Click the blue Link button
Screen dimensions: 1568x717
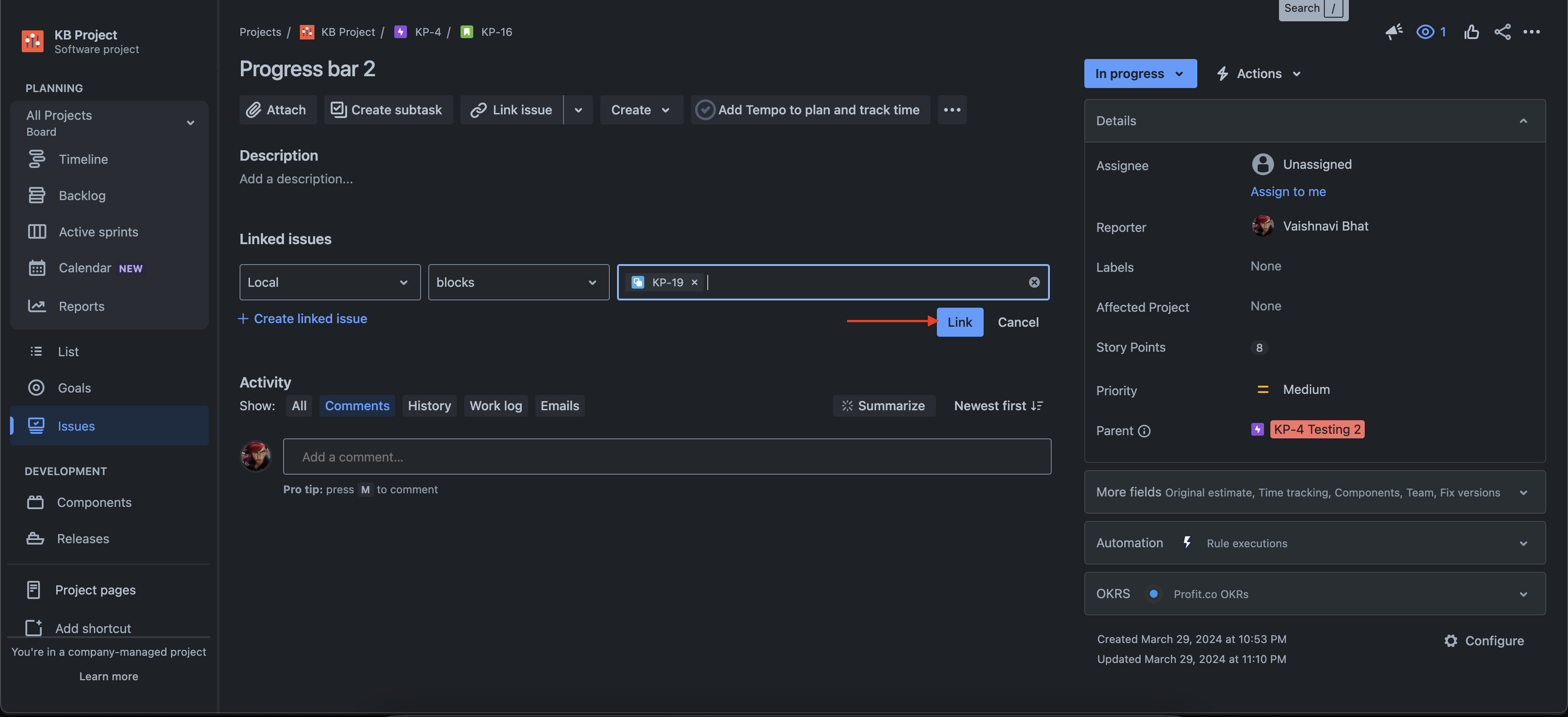tap(959, 322)
